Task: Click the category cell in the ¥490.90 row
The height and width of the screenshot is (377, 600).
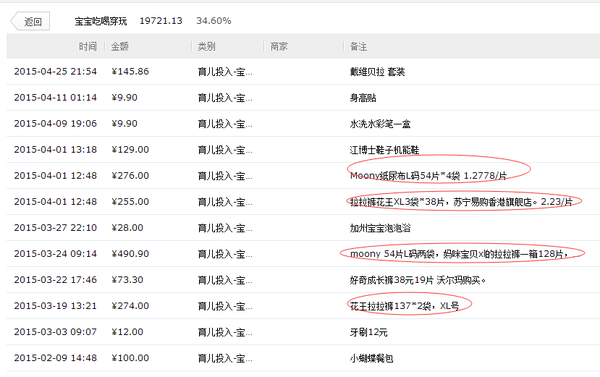Action: pyautogui.click(x=225, y=254)
